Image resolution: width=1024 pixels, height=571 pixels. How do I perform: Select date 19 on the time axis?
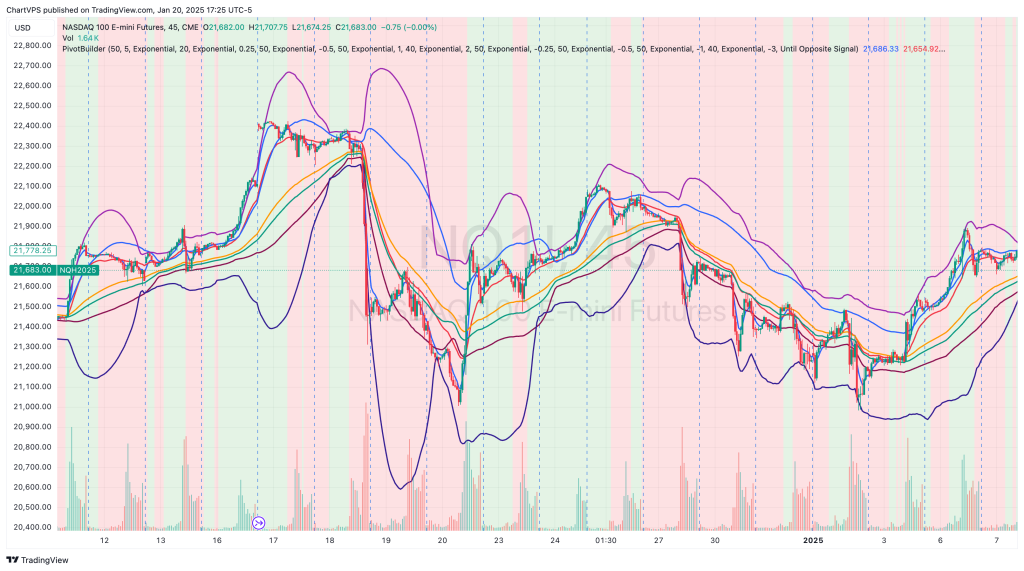[386, 540]
